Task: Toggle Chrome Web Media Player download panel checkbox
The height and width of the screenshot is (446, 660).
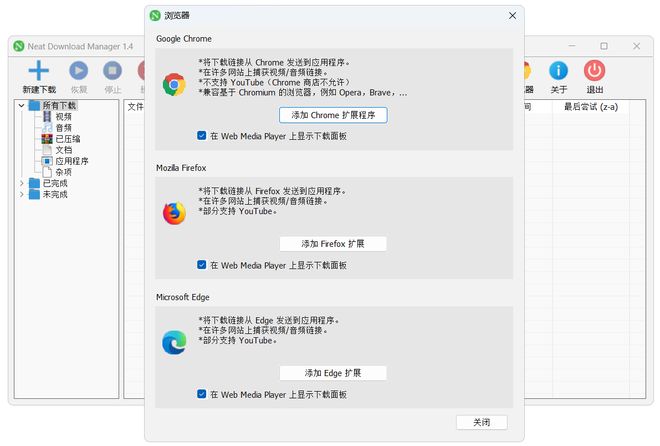Action: (x=202, y=135)
